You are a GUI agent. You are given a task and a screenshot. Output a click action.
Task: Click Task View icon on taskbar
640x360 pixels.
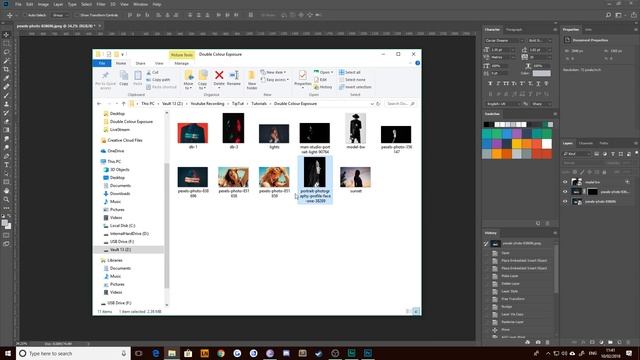coord(139,353)
